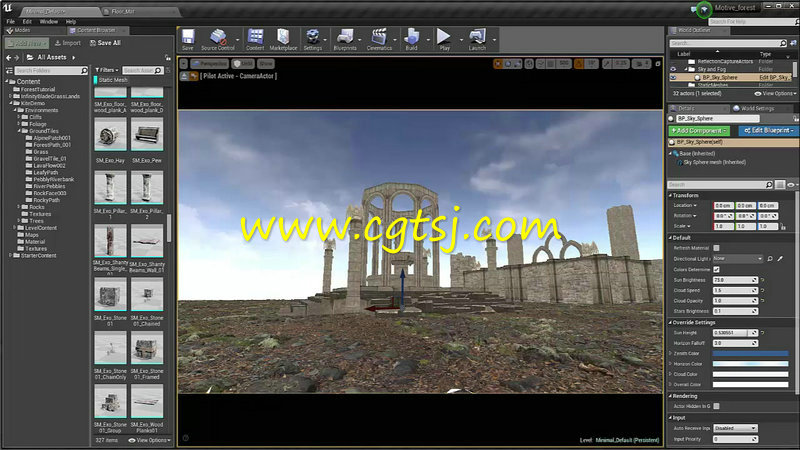Click the Import button
800x450 pixels.
coord(68,43)
